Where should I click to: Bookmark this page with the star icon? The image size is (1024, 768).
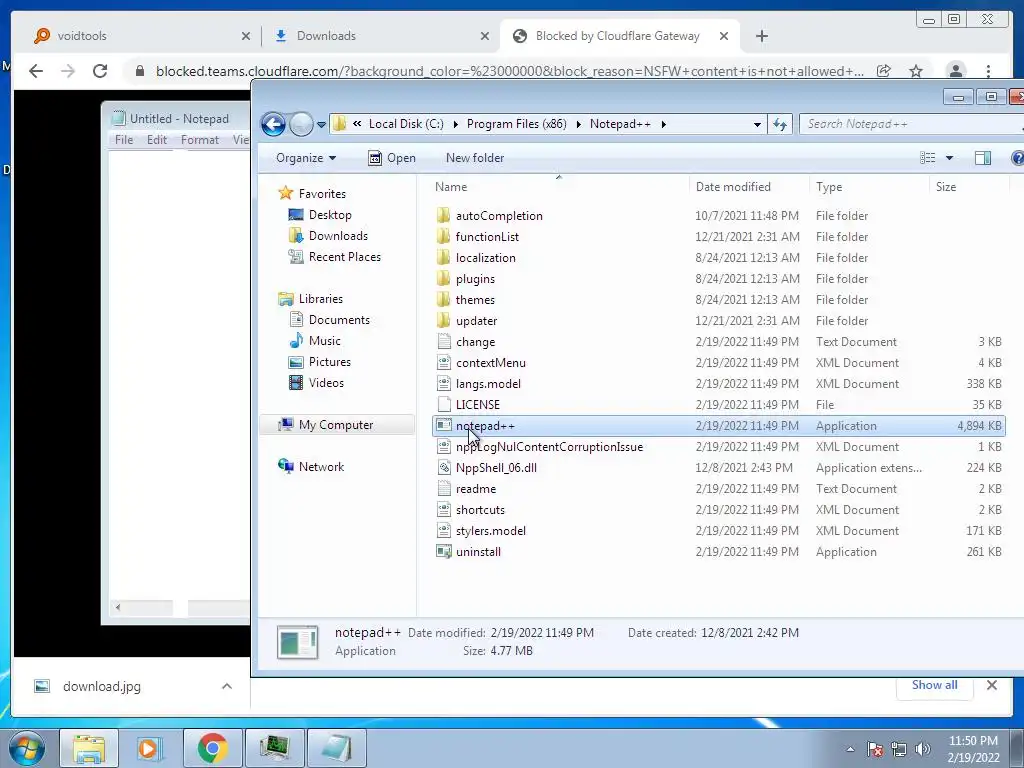click(916, 71)
